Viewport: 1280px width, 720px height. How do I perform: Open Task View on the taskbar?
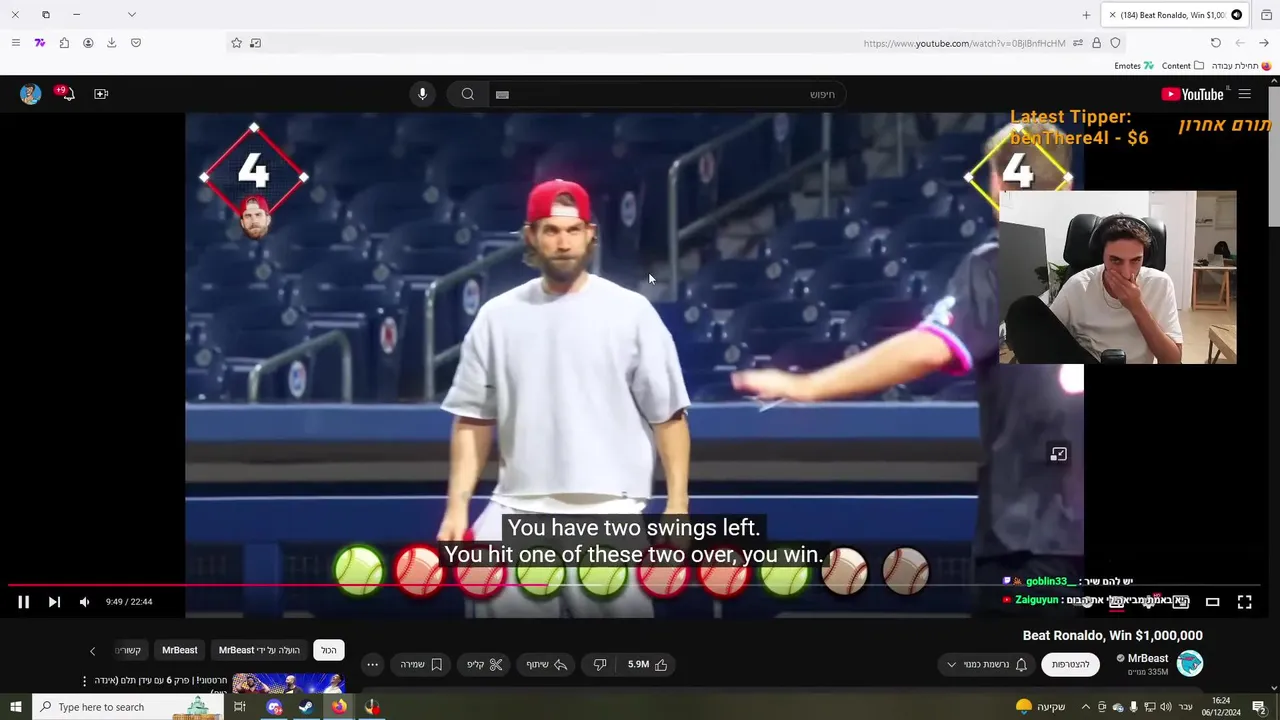point(239,707)
